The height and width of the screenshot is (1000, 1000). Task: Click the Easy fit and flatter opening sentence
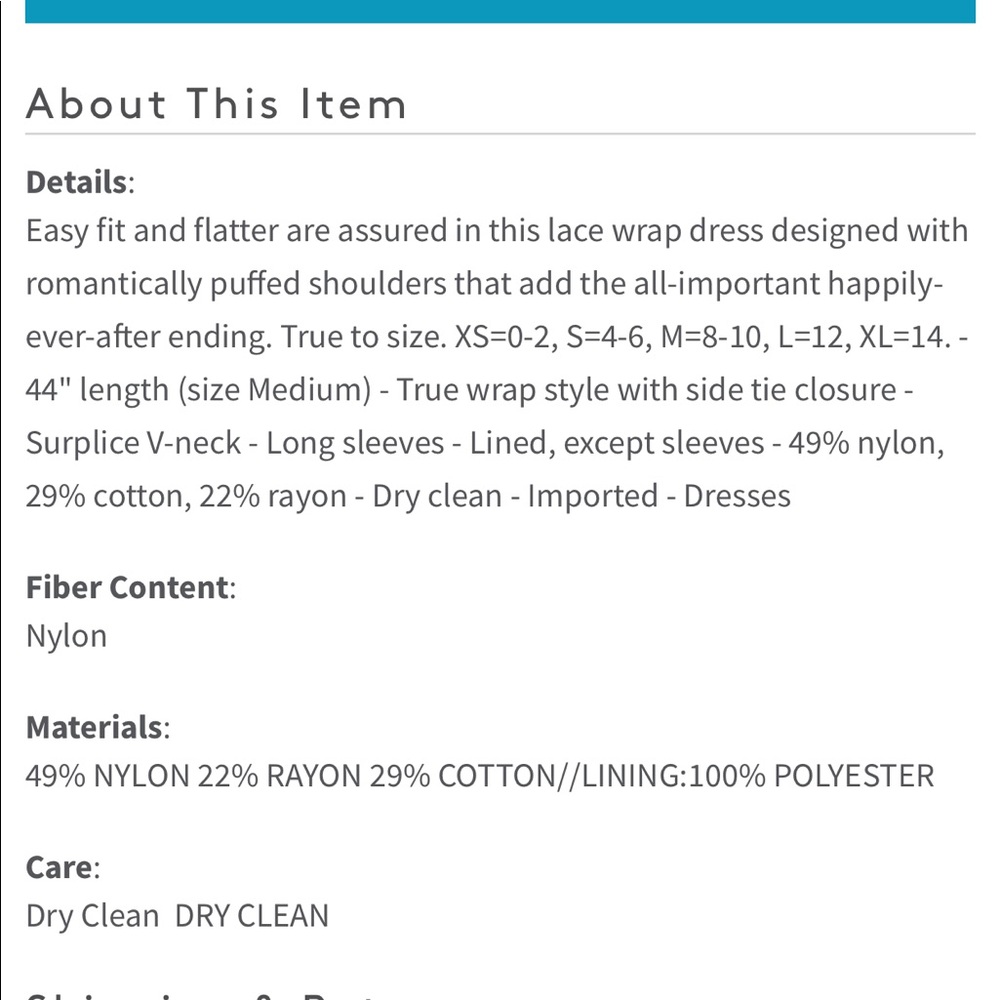(497, 283)
